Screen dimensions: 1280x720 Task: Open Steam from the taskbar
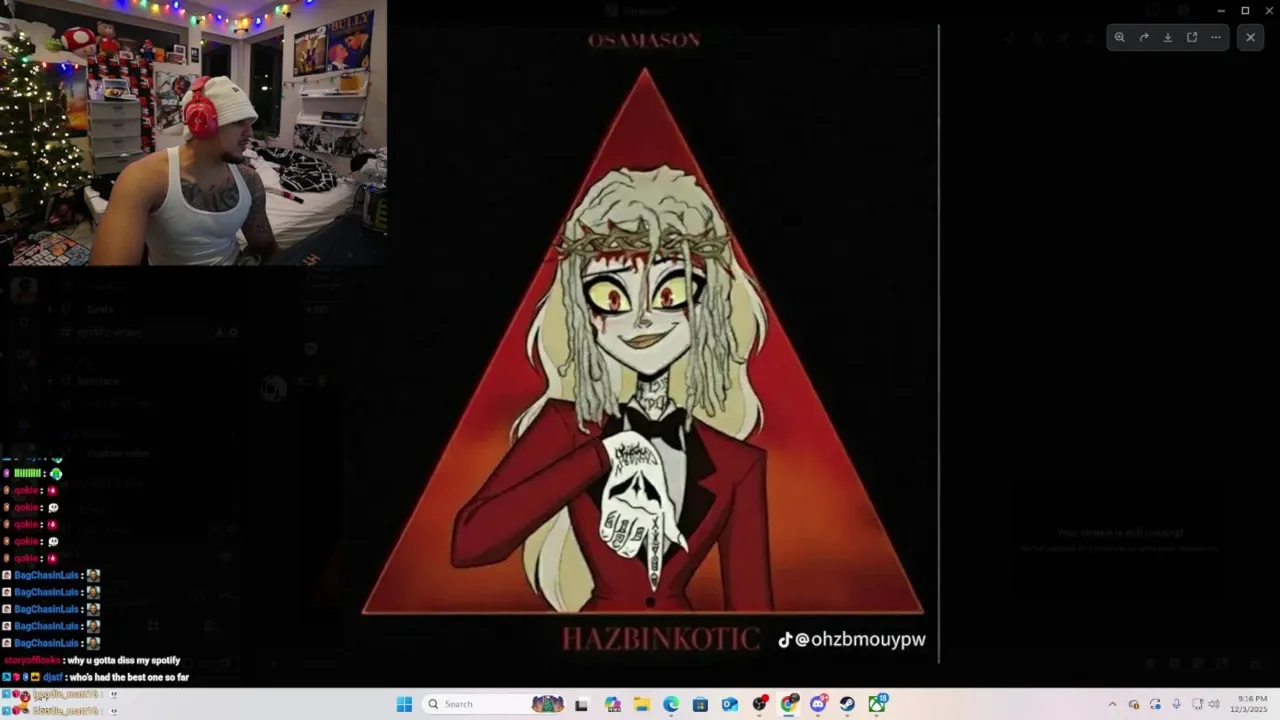(848, 704)
